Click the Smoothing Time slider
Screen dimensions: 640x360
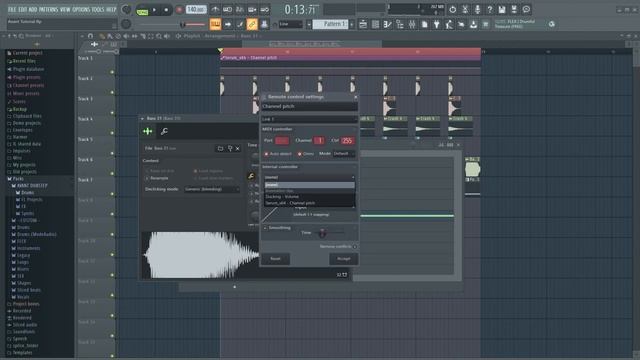328,233
